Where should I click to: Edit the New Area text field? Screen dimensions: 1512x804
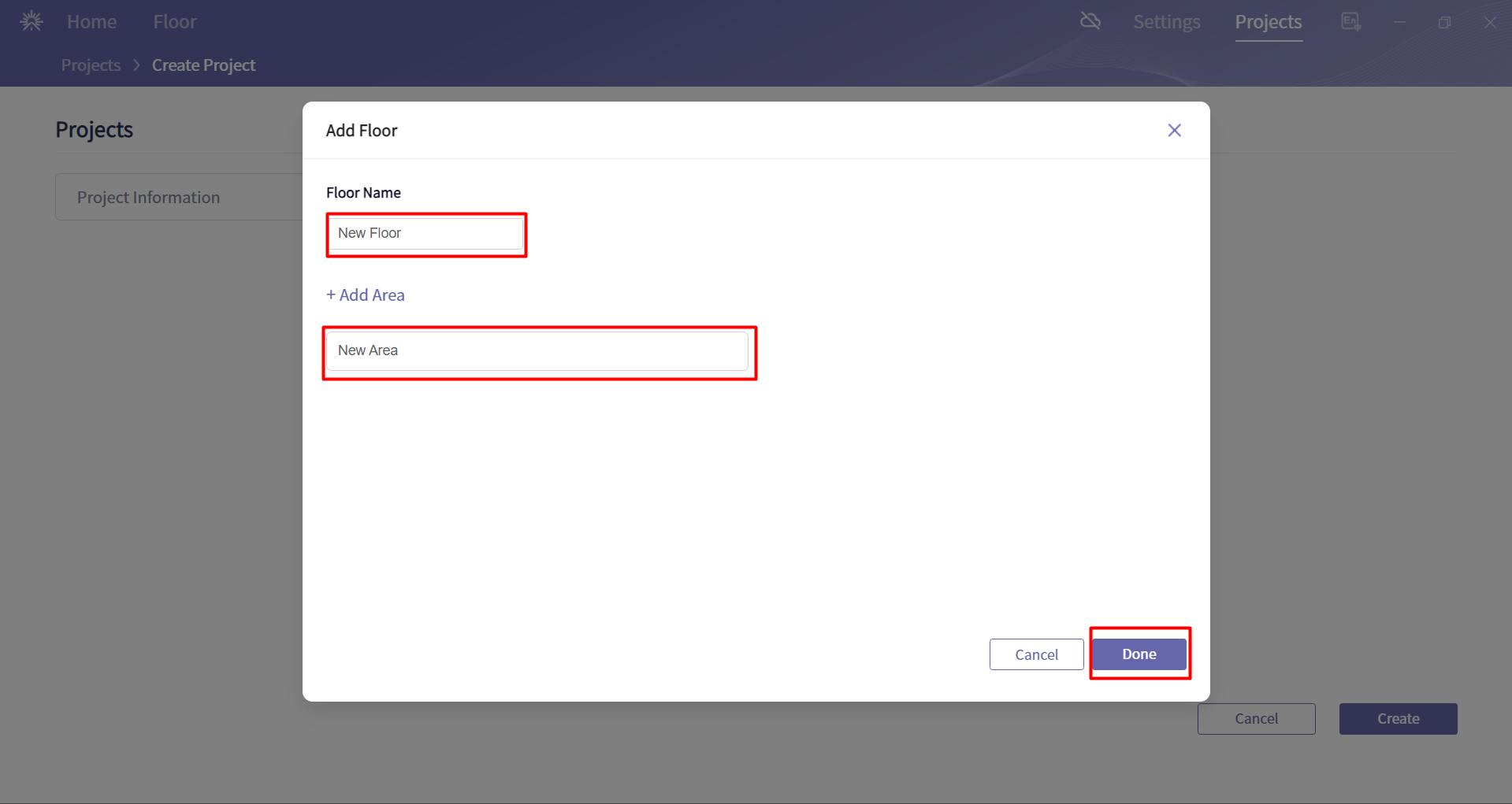coord(537,351)
